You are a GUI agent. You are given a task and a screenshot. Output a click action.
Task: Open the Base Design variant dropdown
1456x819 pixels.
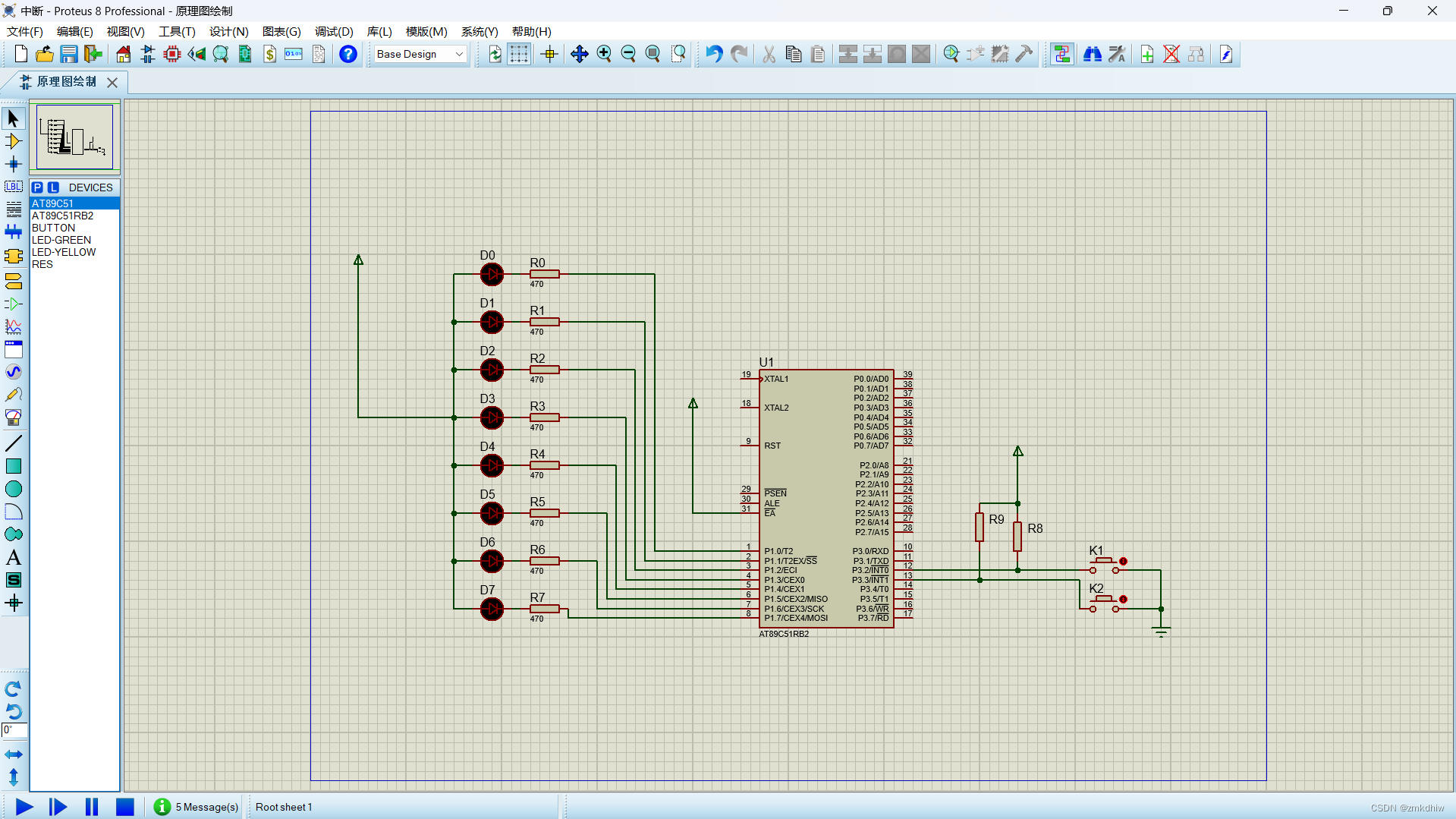pos(420,54)
